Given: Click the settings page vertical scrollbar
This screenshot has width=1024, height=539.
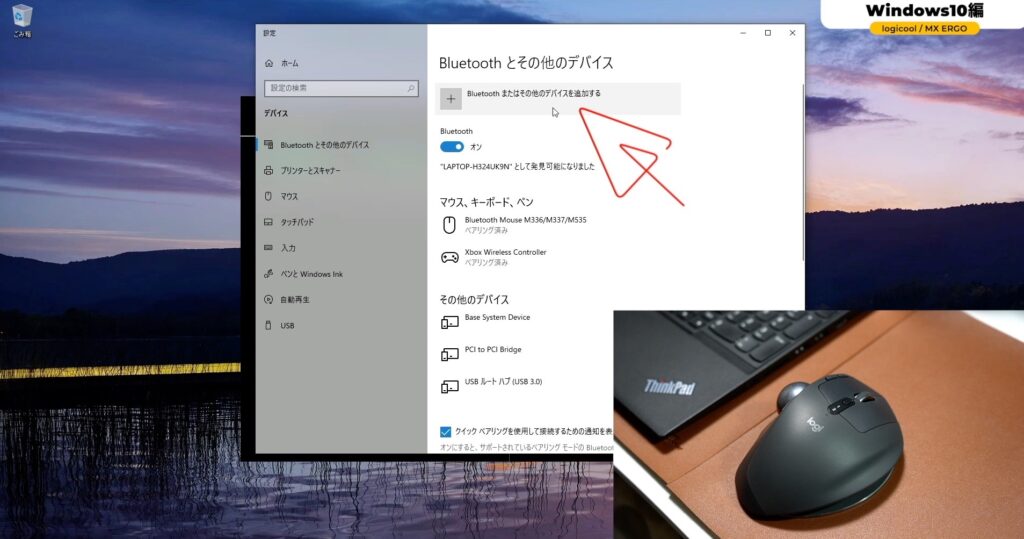Looking at the screenshot, I should point(803,173).
